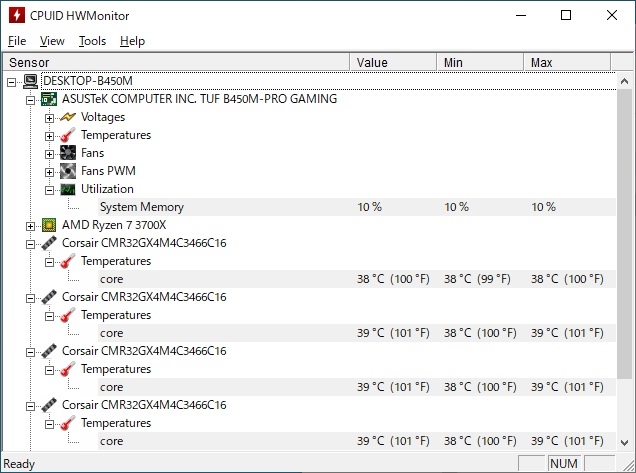Click thermometer icon under second Corsair module

(68, 315)
